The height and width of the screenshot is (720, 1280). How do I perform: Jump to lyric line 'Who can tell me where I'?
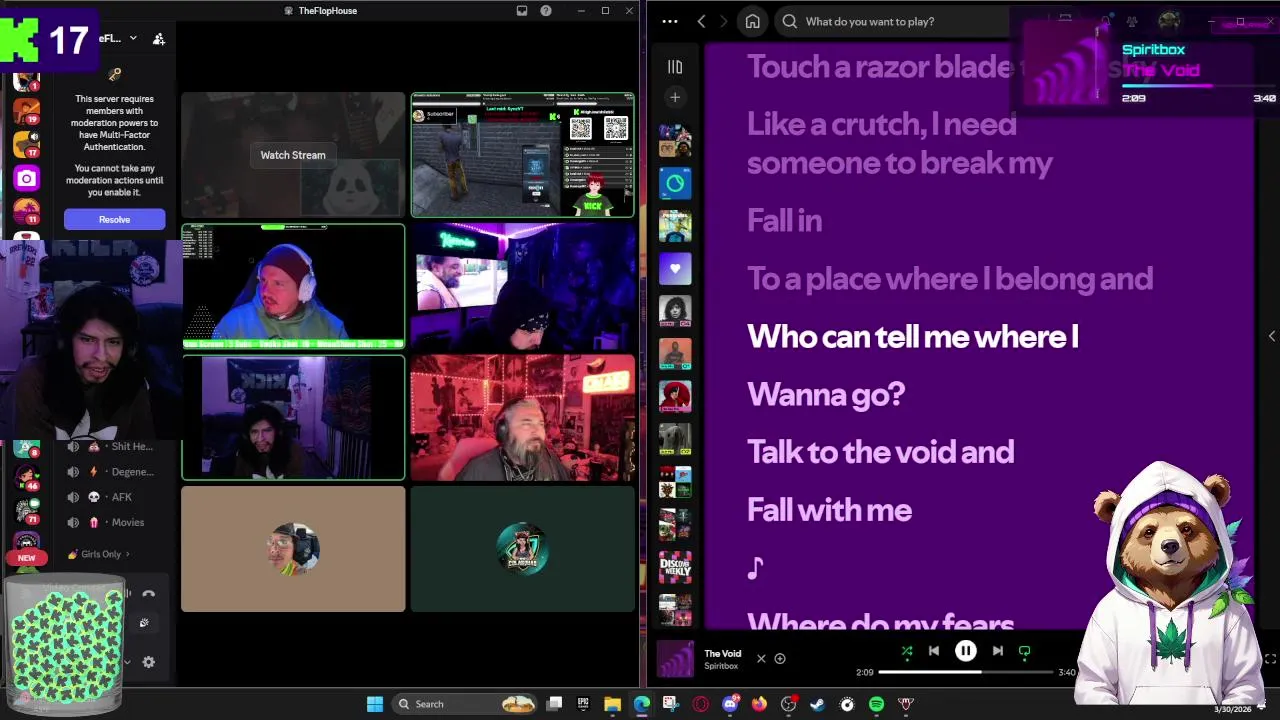point(913,337)
